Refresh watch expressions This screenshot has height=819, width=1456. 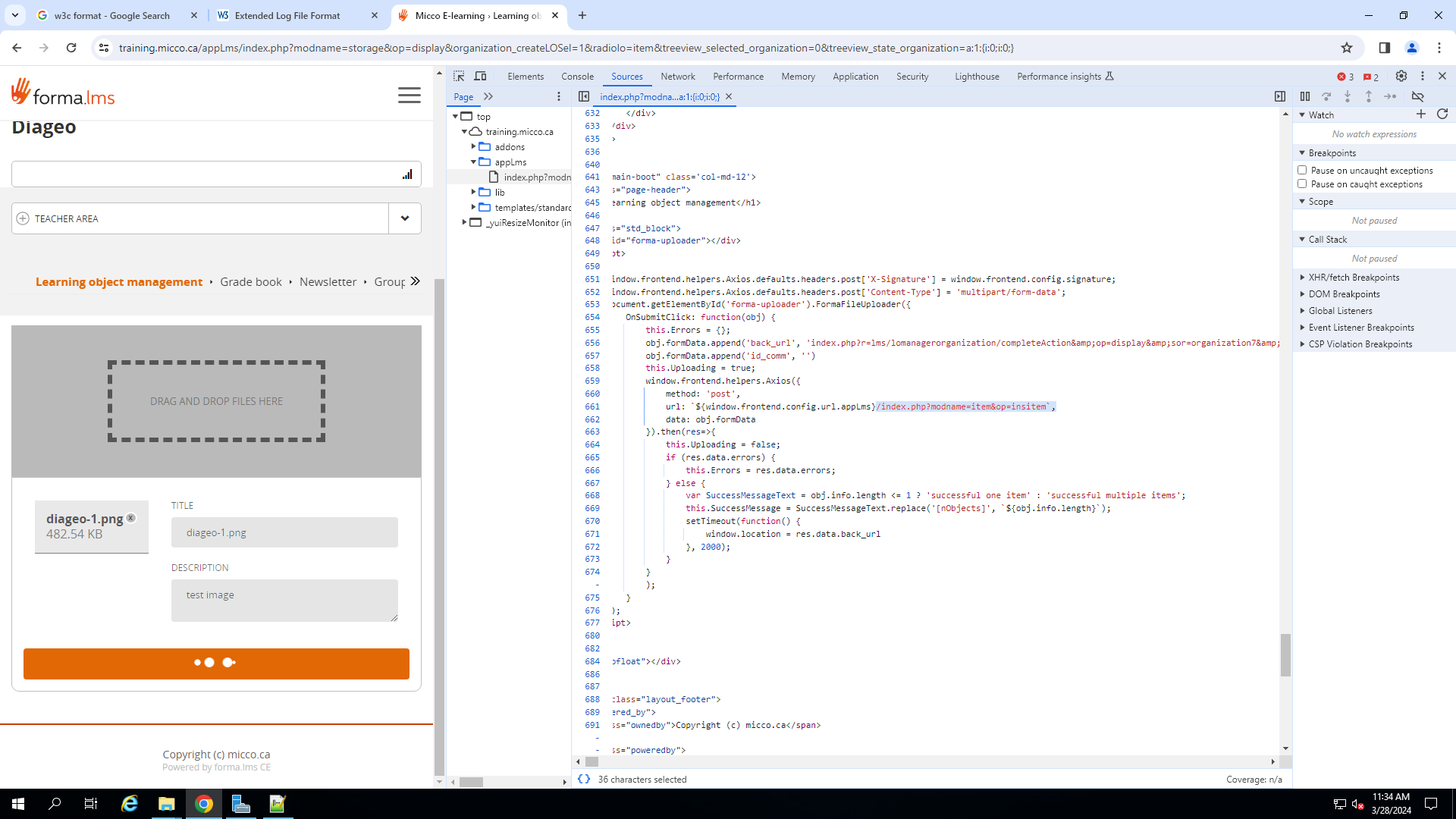coord(1442,114)
